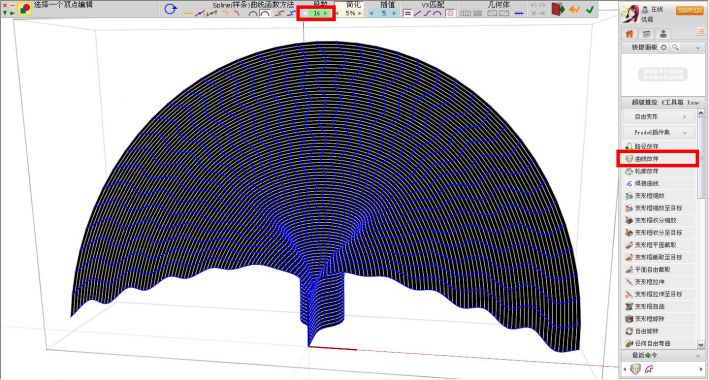Increase the 段数 segment count value
The height and width of the screenshot is (380, 709).
coord(326,14)
